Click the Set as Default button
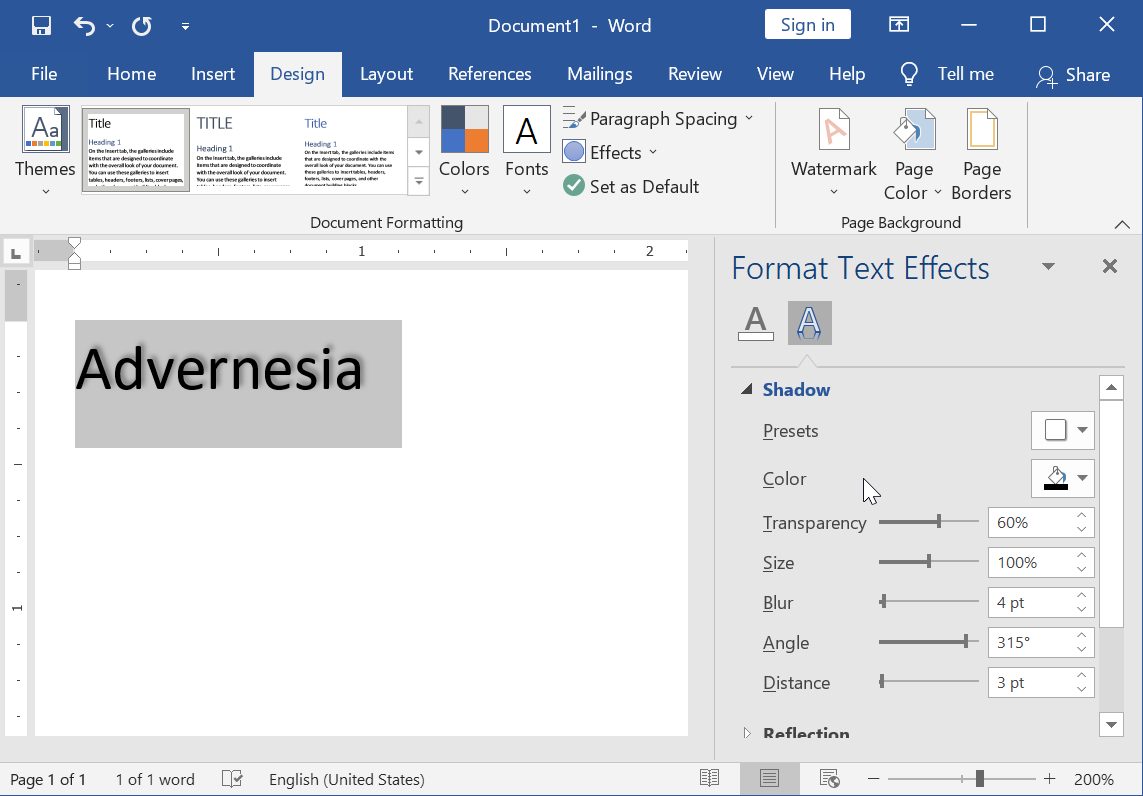Viewport: 1143px width, 796px height. point(631,187)
